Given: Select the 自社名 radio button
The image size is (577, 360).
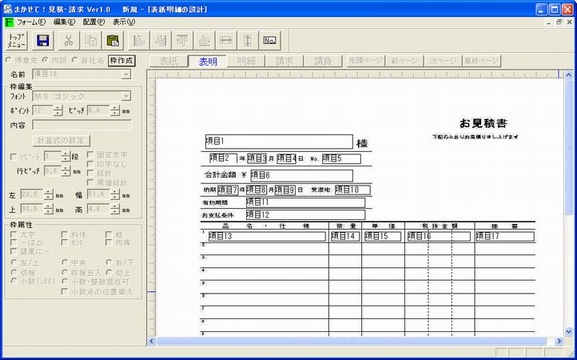Looking at the screenshot, I should 75,60.
